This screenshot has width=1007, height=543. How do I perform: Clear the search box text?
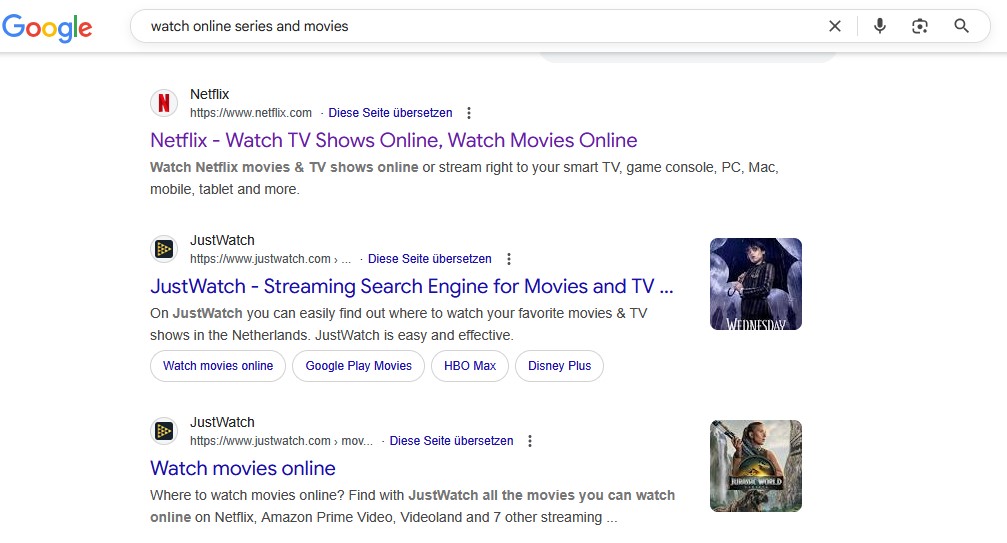[x=835, y=26]
